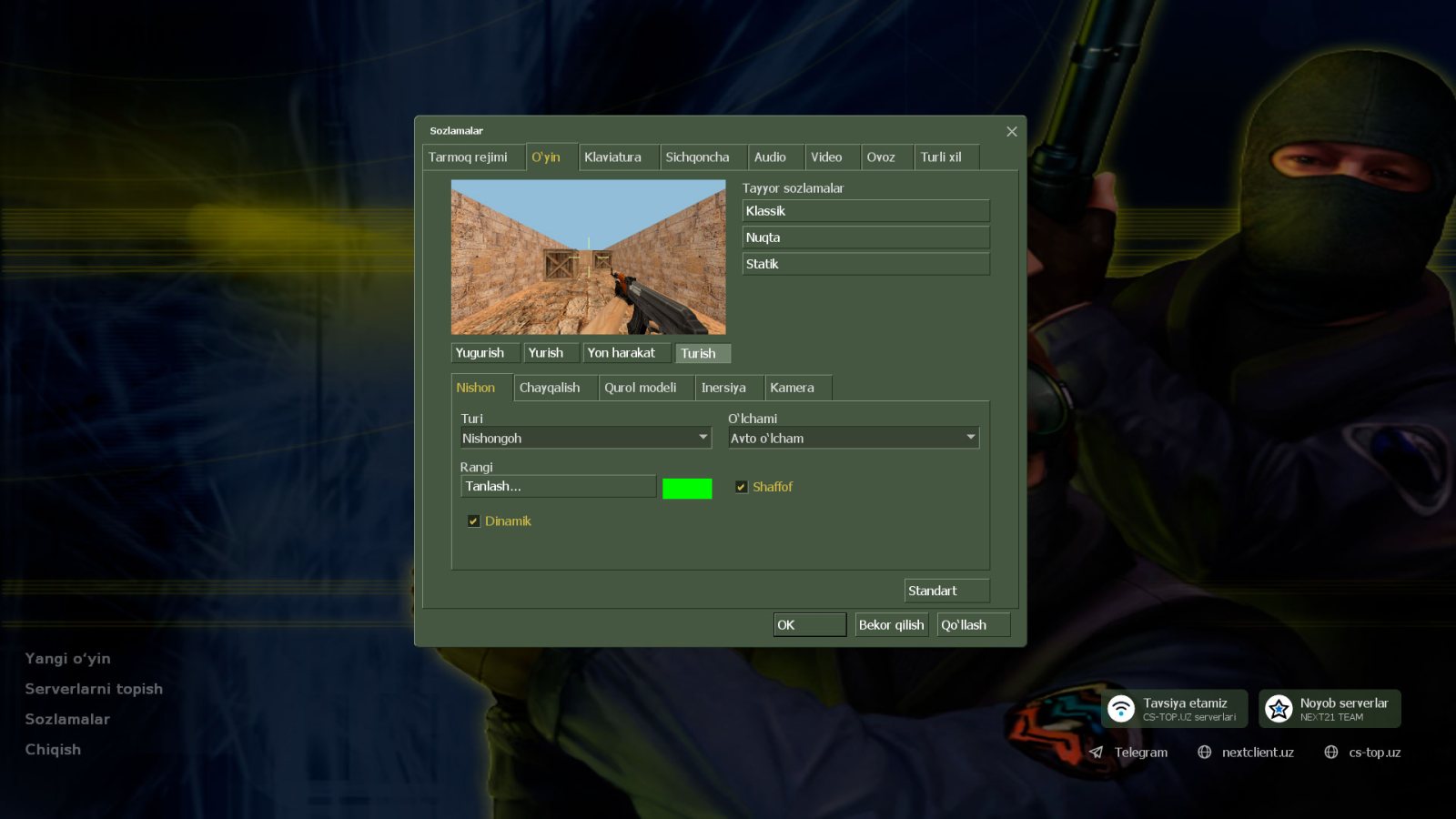Close the Sozlamalar dialog with X
This screenshot has width=1456, height=819.
[x=1011, y=132]
